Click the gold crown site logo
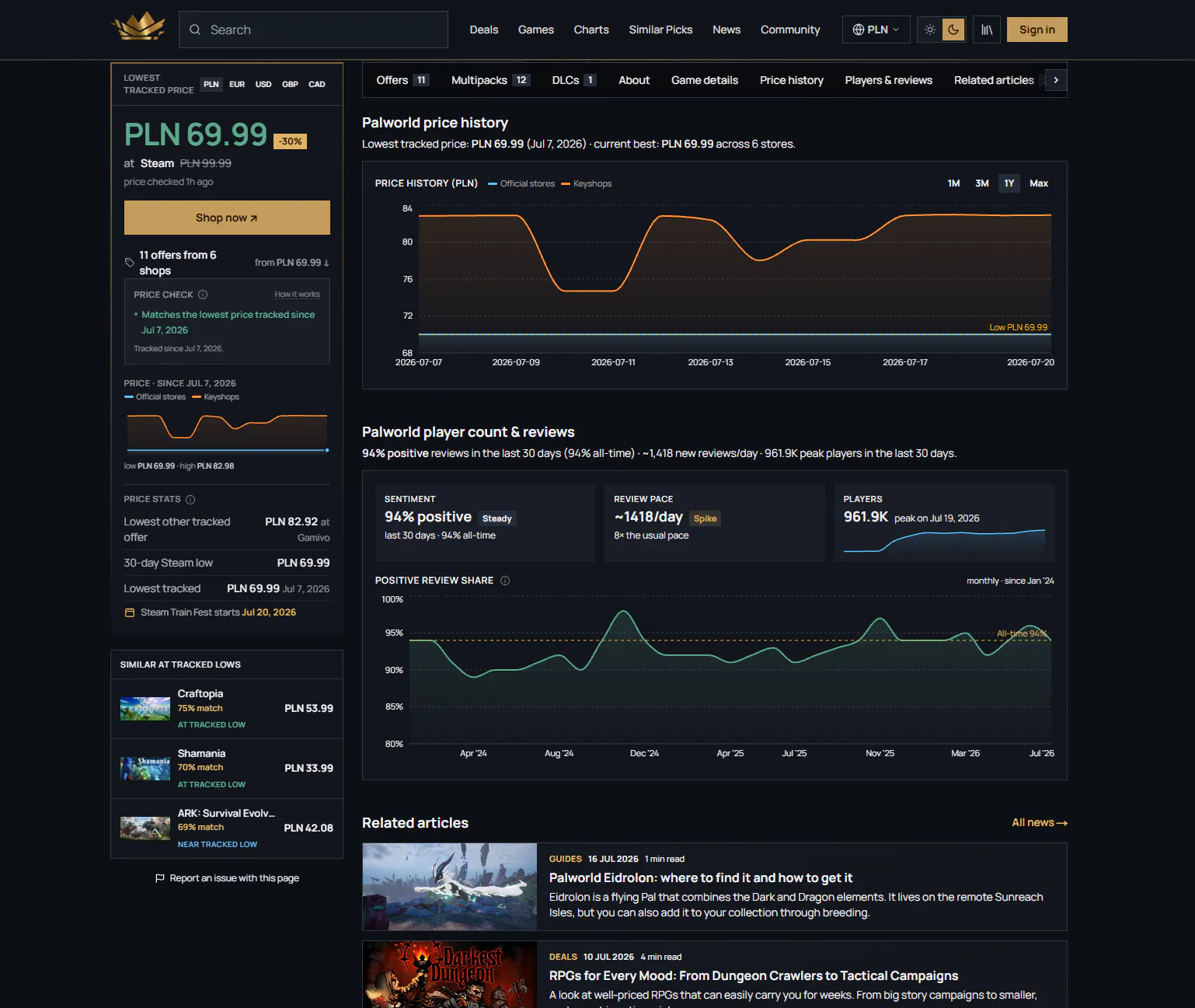Image resolution: width=1195 pixels, height=1008 pixels. point(138,27)
